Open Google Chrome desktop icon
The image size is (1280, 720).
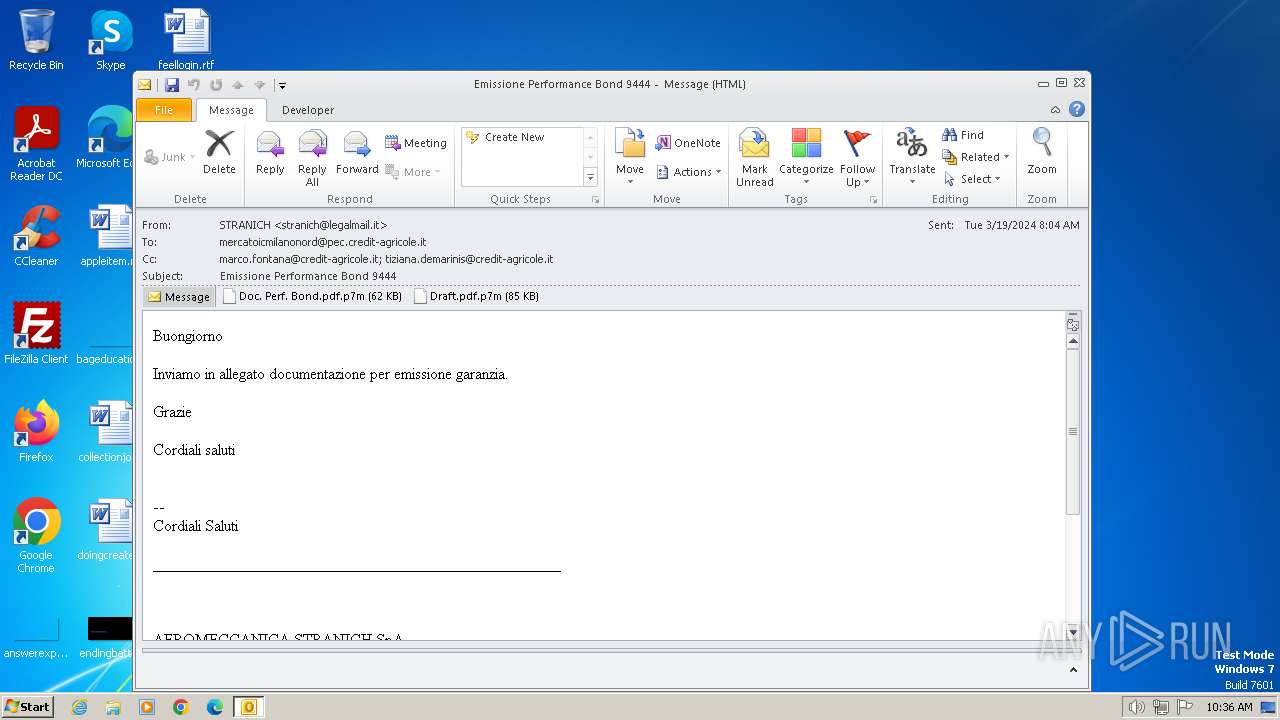point(36,535)
